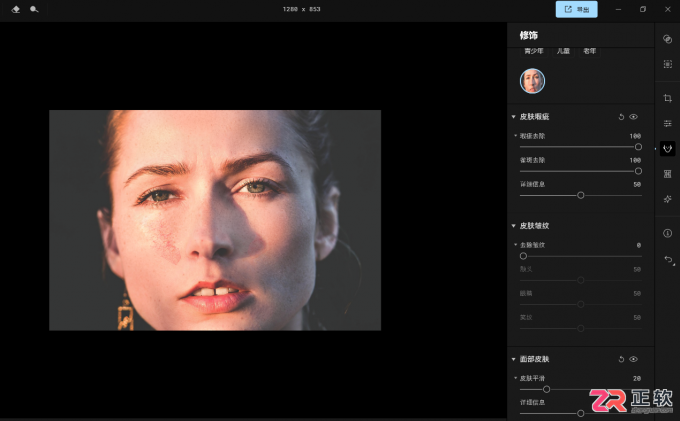Image resolution: width=680 pixels, height=421 pixels.
Task: Click the 瑕疵去除 slider handle
Action: click(x=638, y=147)
